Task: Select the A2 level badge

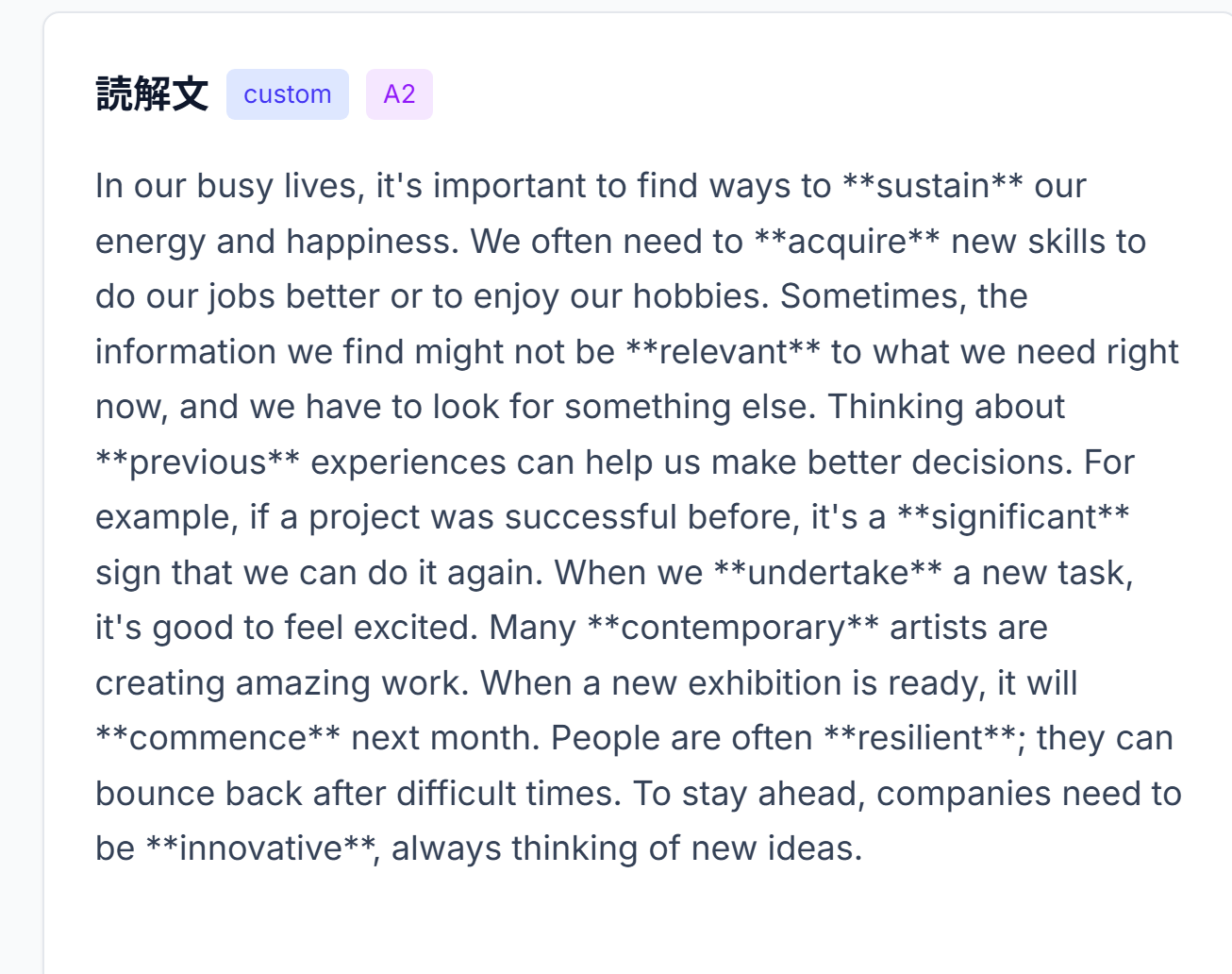Action: (399, 94)
